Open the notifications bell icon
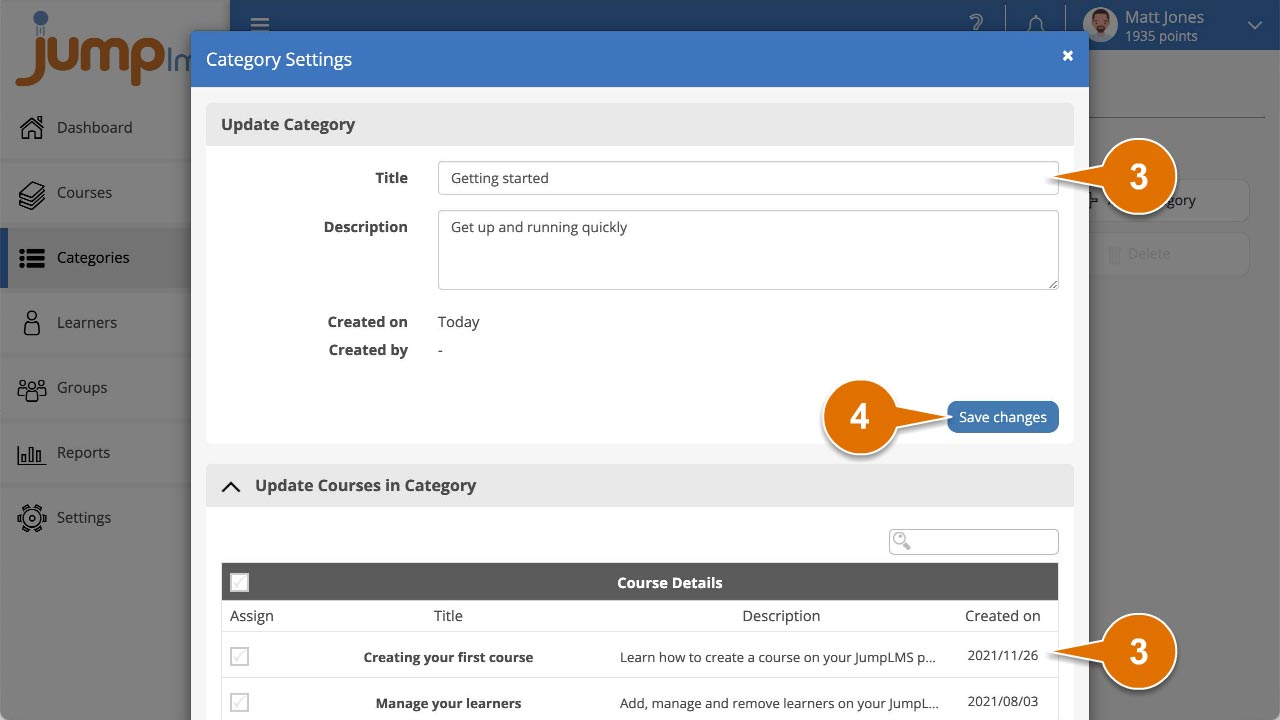1280x720 pixels. 1036,23
